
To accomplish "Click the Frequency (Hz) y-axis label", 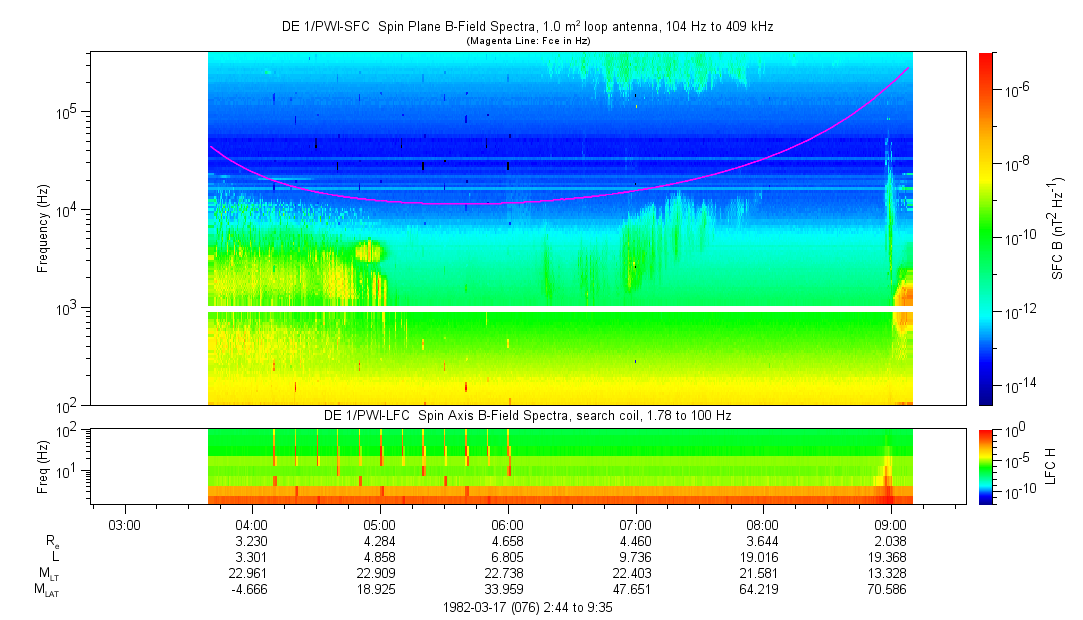I will [x=43, y=228].
